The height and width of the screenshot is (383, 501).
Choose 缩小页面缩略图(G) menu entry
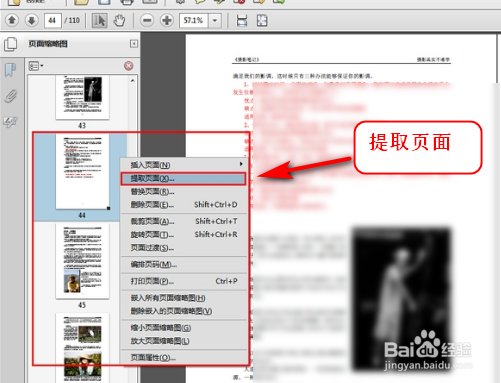pos(184,328)
